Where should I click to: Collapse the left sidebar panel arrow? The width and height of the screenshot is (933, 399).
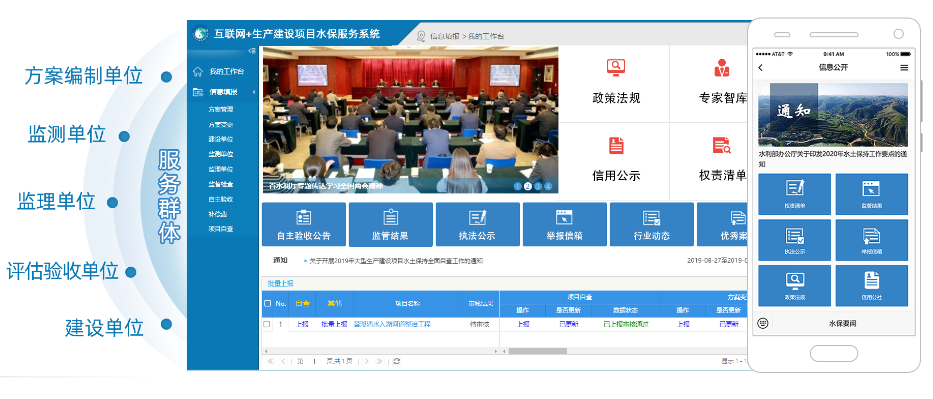(252, 51)
